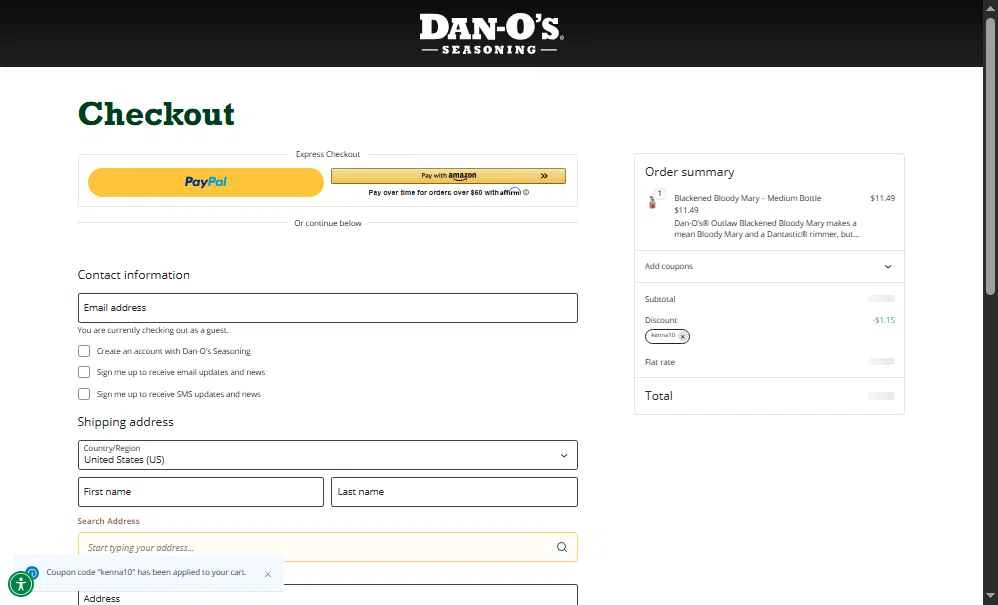Click the Affirm info icon
Image resolution: width=998 pixels, height=605 pixels.
[526, 192]
